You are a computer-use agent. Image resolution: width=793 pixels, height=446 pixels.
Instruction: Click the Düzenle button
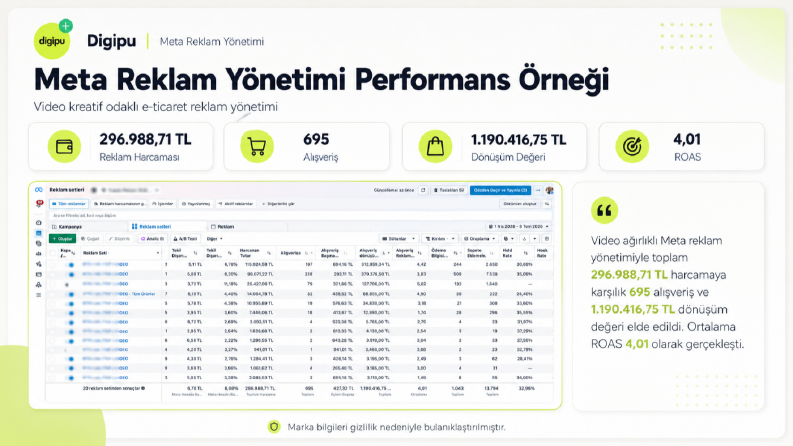tap(119, 239)
